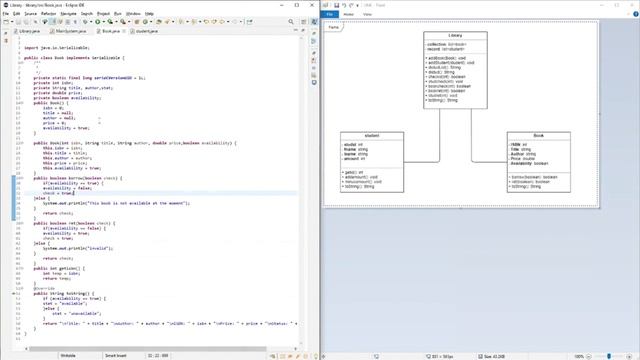
Task: Click the Undo icon in Paint title bar
Action: (x=344, y=5)
